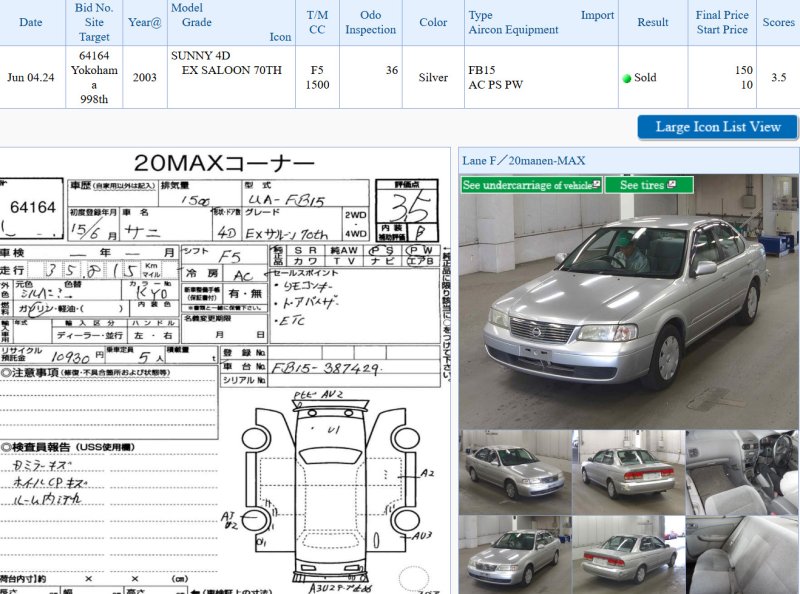Click the Result column header
Image resolution: width=800 pixels, height=594 pixels.
coord(652,22)
